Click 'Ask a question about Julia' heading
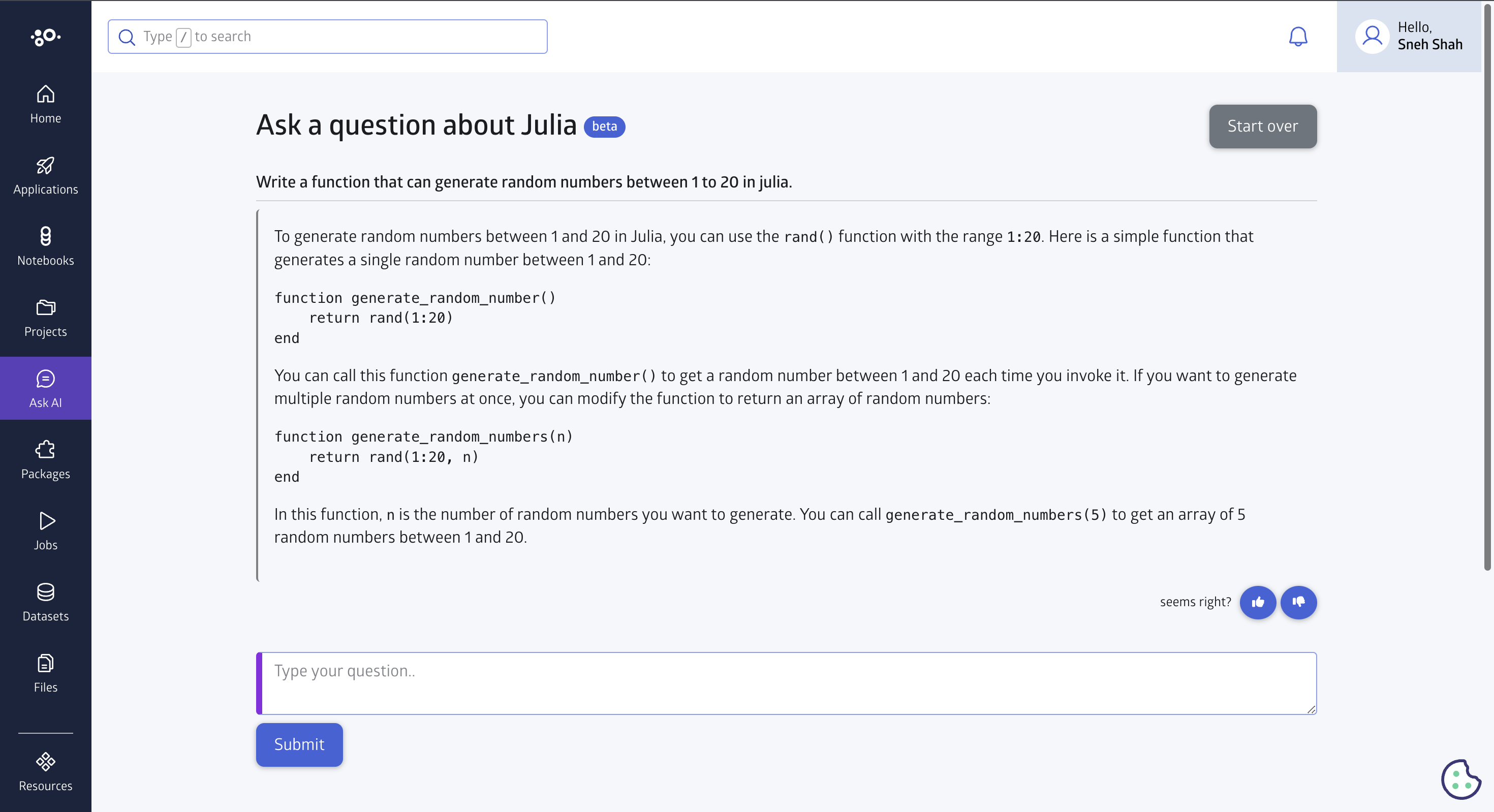The image size is (1494, 812). click(416, 126)
